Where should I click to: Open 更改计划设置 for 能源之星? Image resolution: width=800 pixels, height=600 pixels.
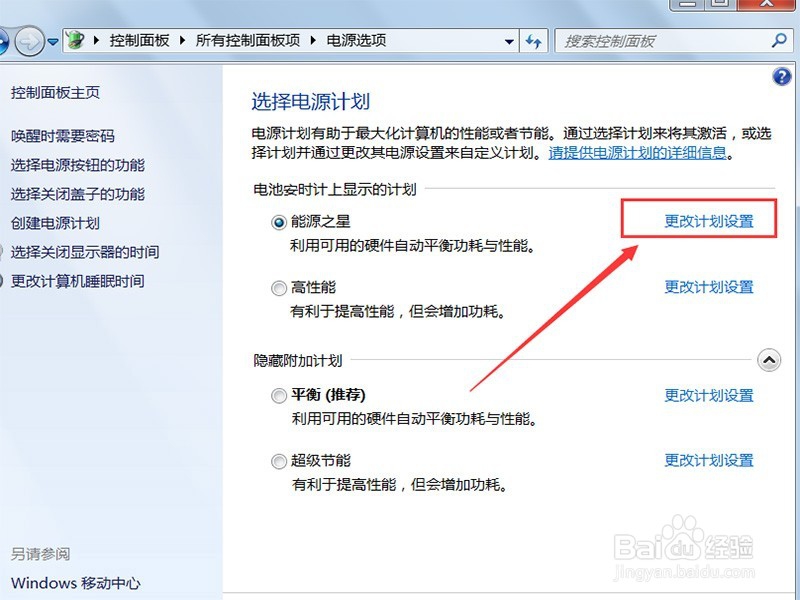[709, 220]
